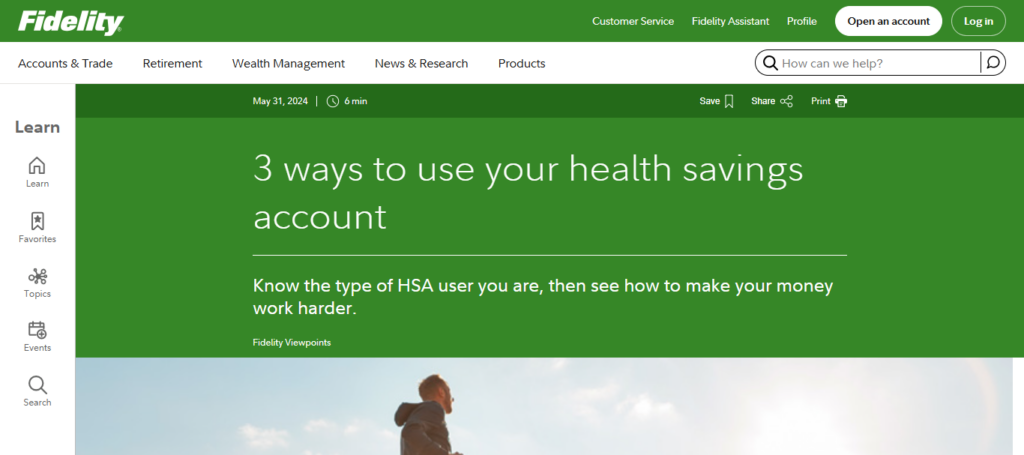Open Search in the left sidebar
This screenshot has width=1024, height=455.
click(x=37, y=391)
